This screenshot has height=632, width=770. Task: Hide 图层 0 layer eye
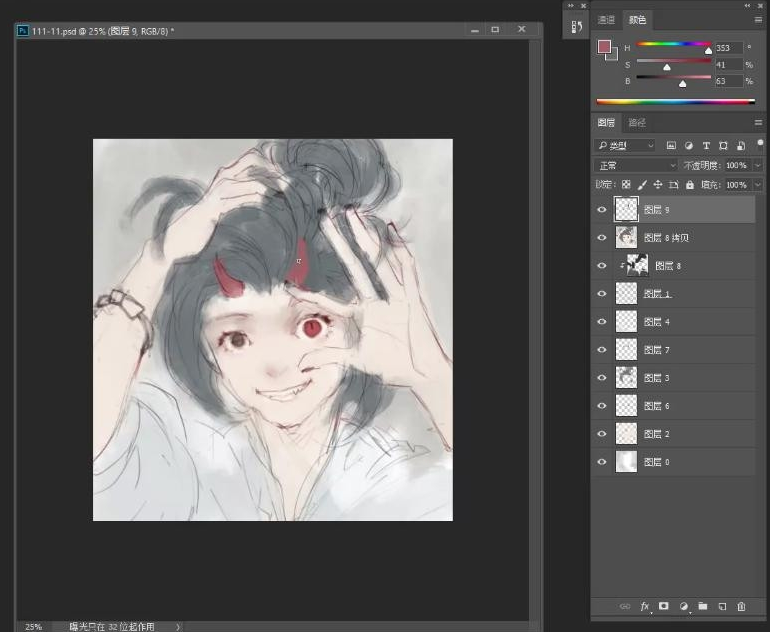click(x=601, y=462)
